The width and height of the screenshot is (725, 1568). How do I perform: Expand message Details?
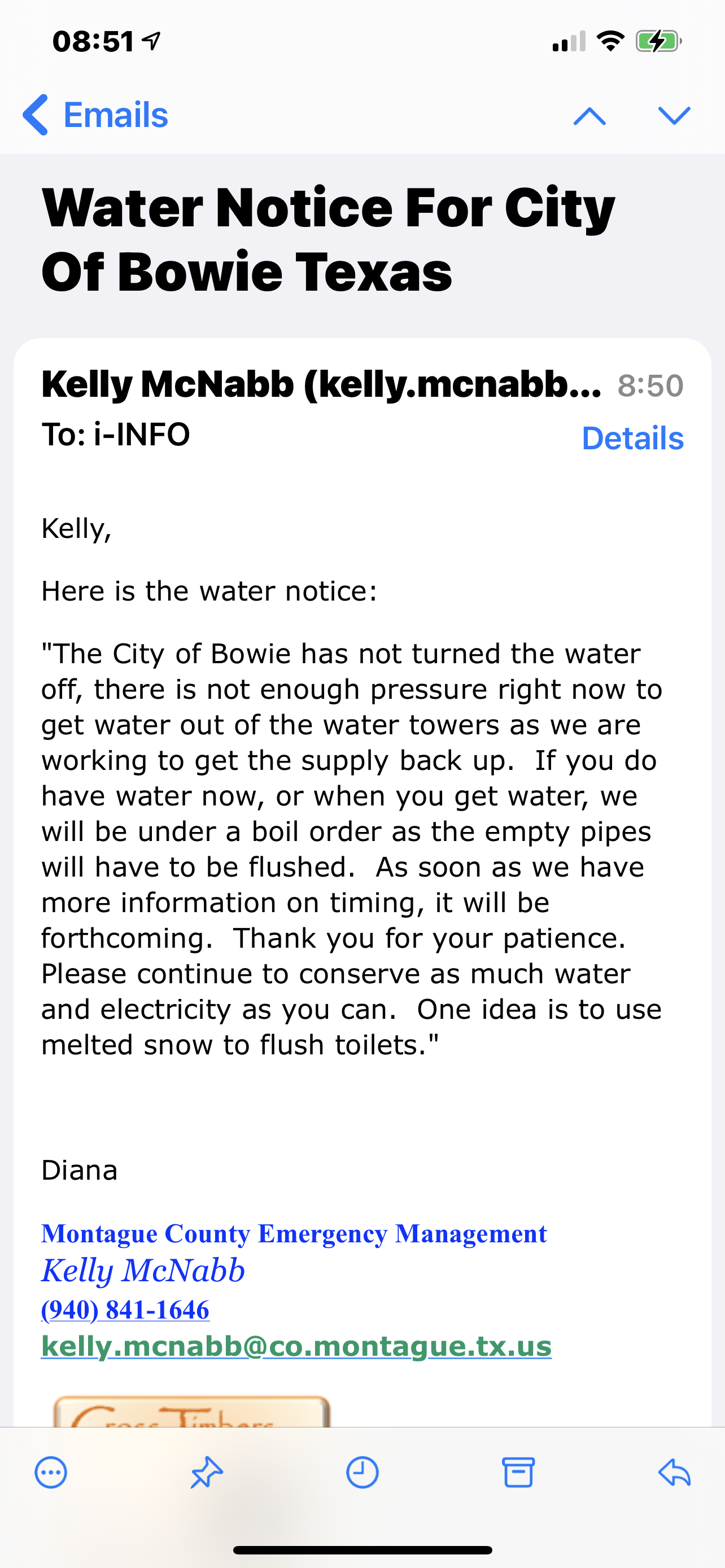point(632,438)
